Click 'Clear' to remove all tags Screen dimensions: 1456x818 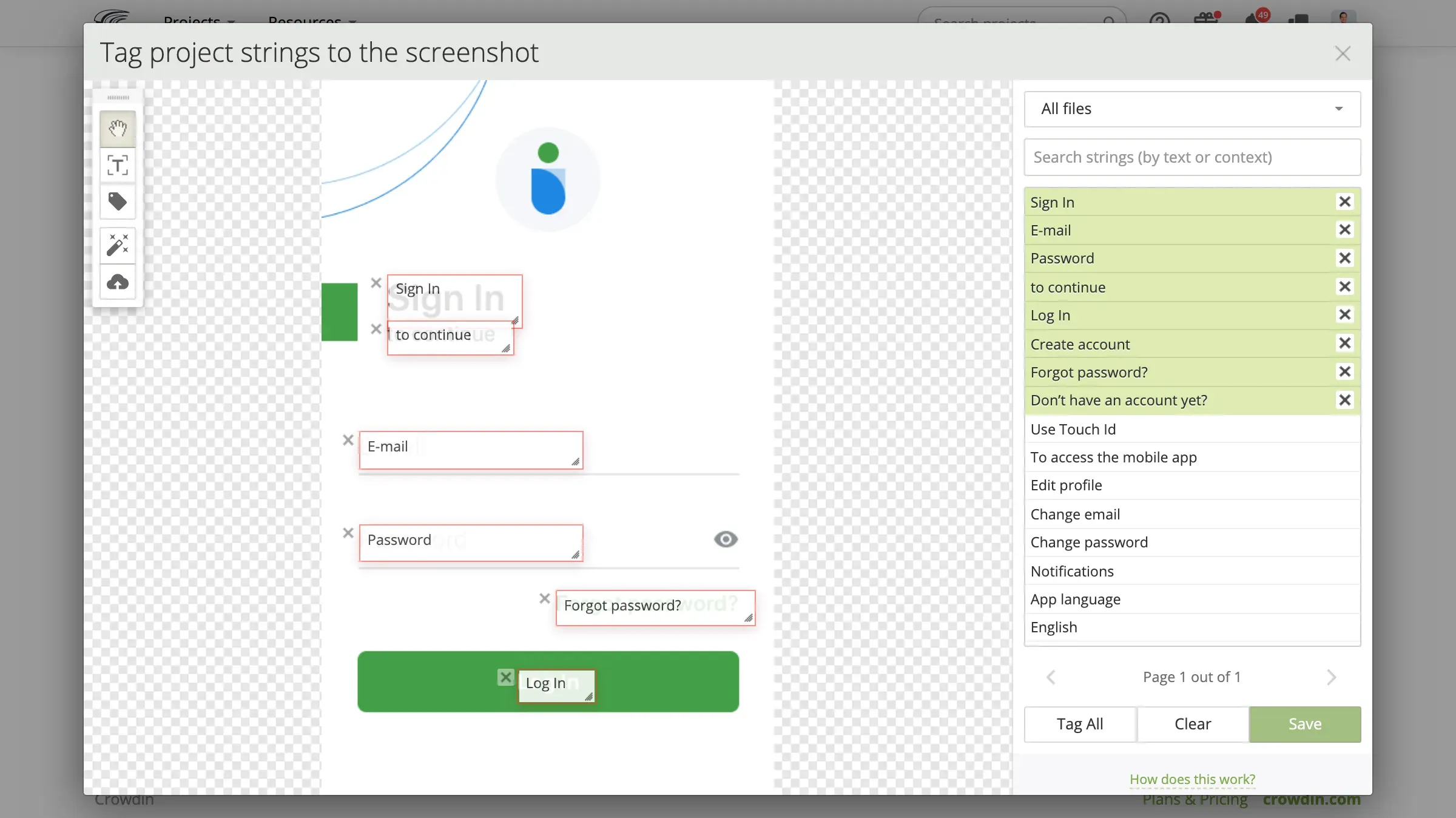(x=1193, y=723)
